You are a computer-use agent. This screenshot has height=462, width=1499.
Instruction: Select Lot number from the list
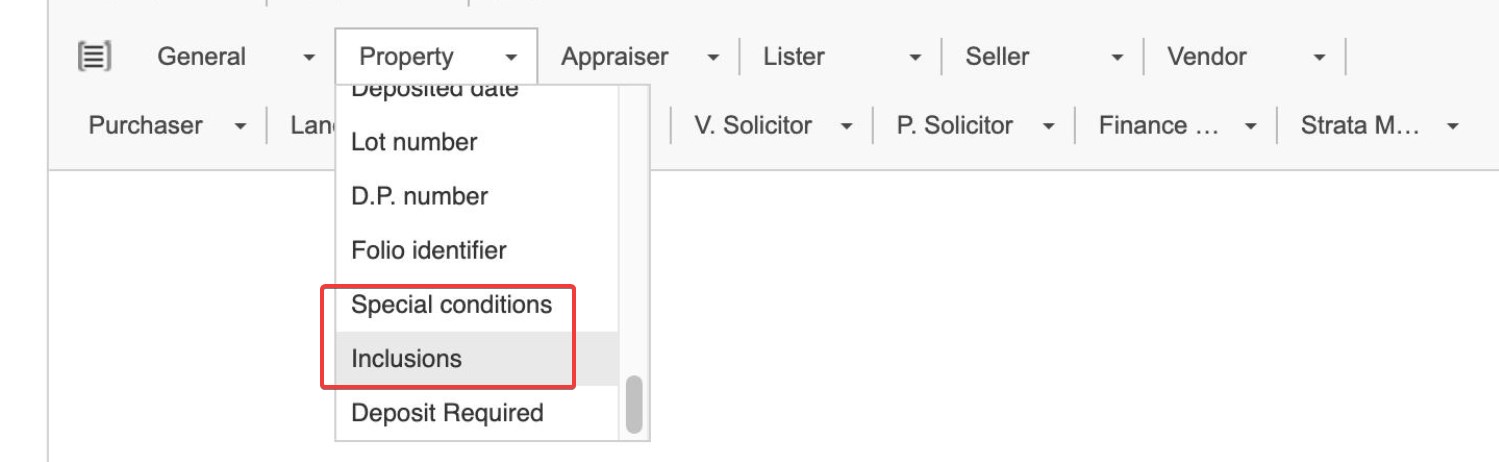[414, 142]
